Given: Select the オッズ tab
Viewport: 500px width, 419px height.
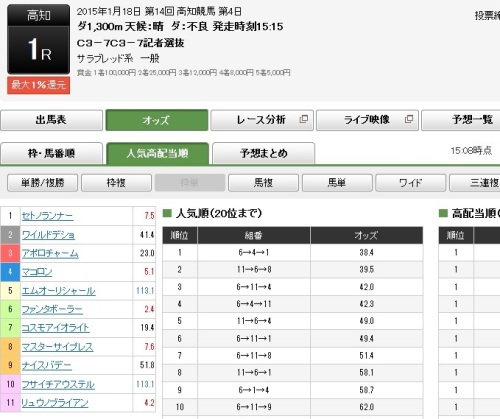Looking at the screenshot, I should coord(157,120).
